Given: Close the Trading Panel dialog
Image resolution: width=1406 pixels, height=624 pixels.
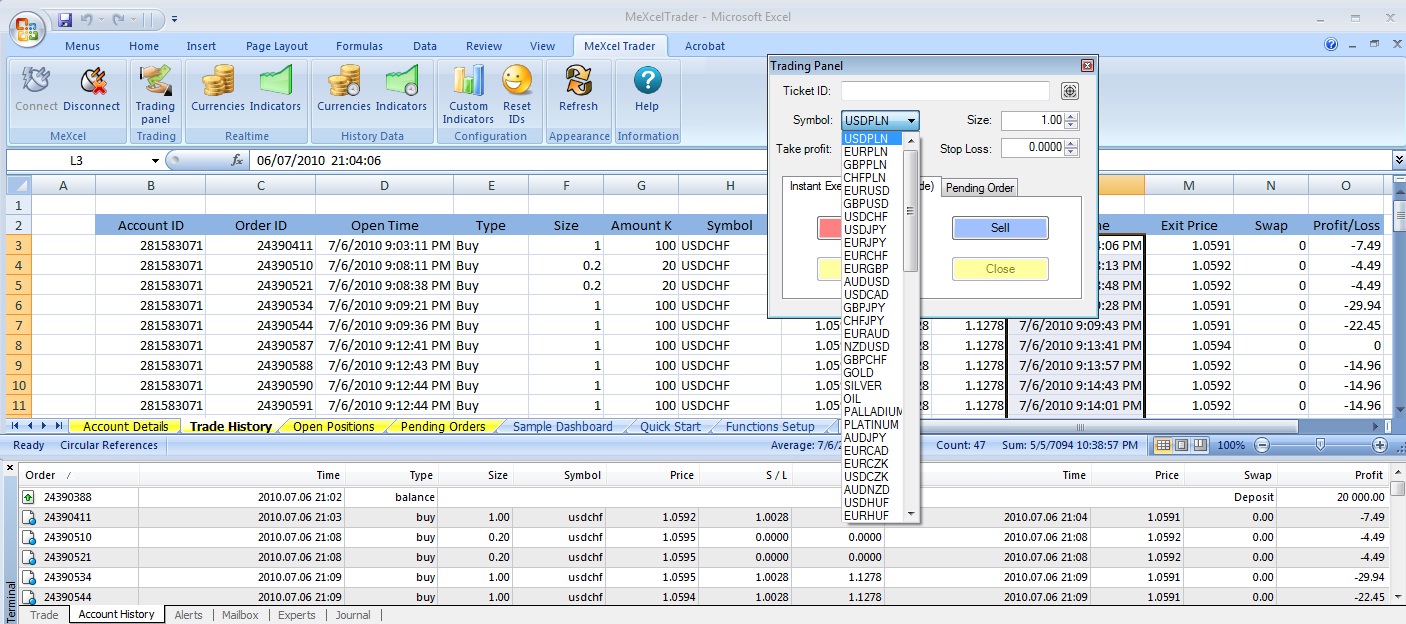Looking at the screenshot, I should click(x=1087, y=66).
